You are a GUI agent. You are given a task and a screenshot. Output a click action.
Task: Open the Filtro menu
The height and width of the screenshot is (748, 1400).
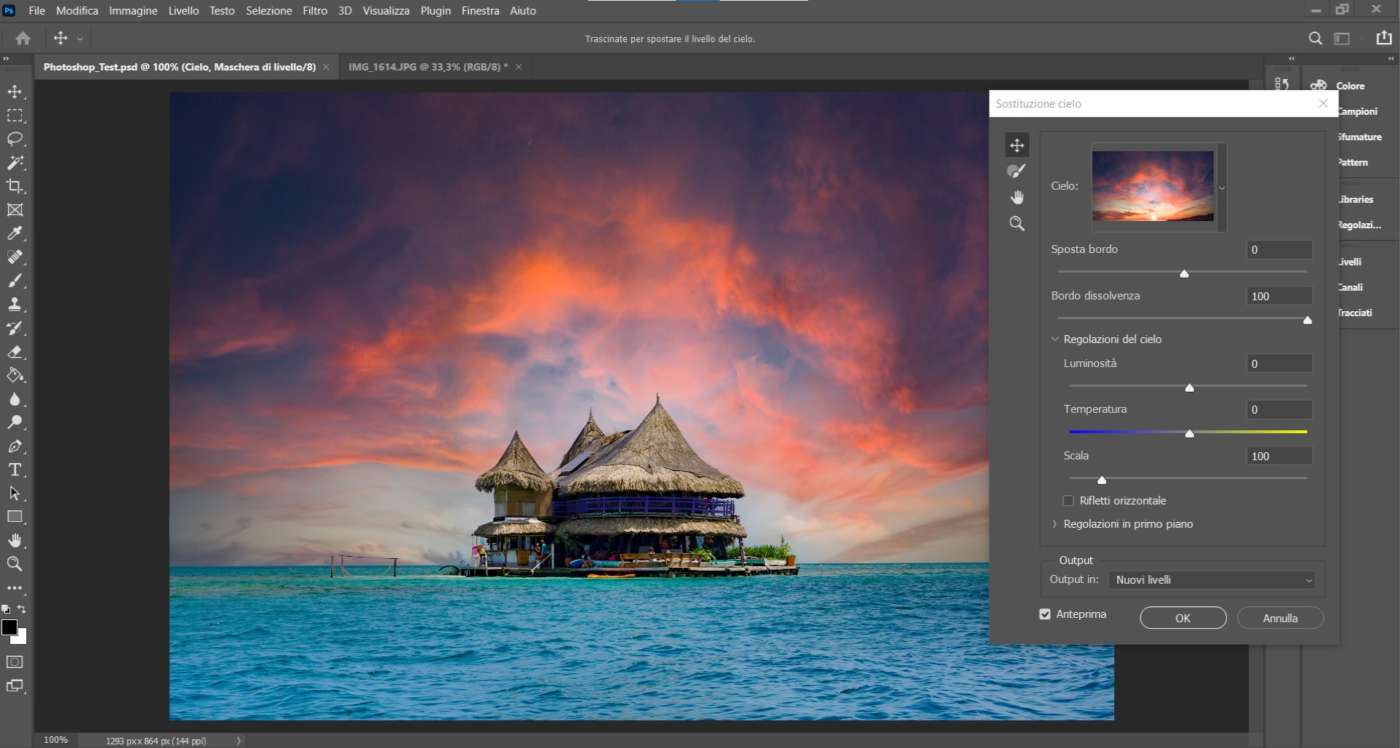click(x=314, y=11)
